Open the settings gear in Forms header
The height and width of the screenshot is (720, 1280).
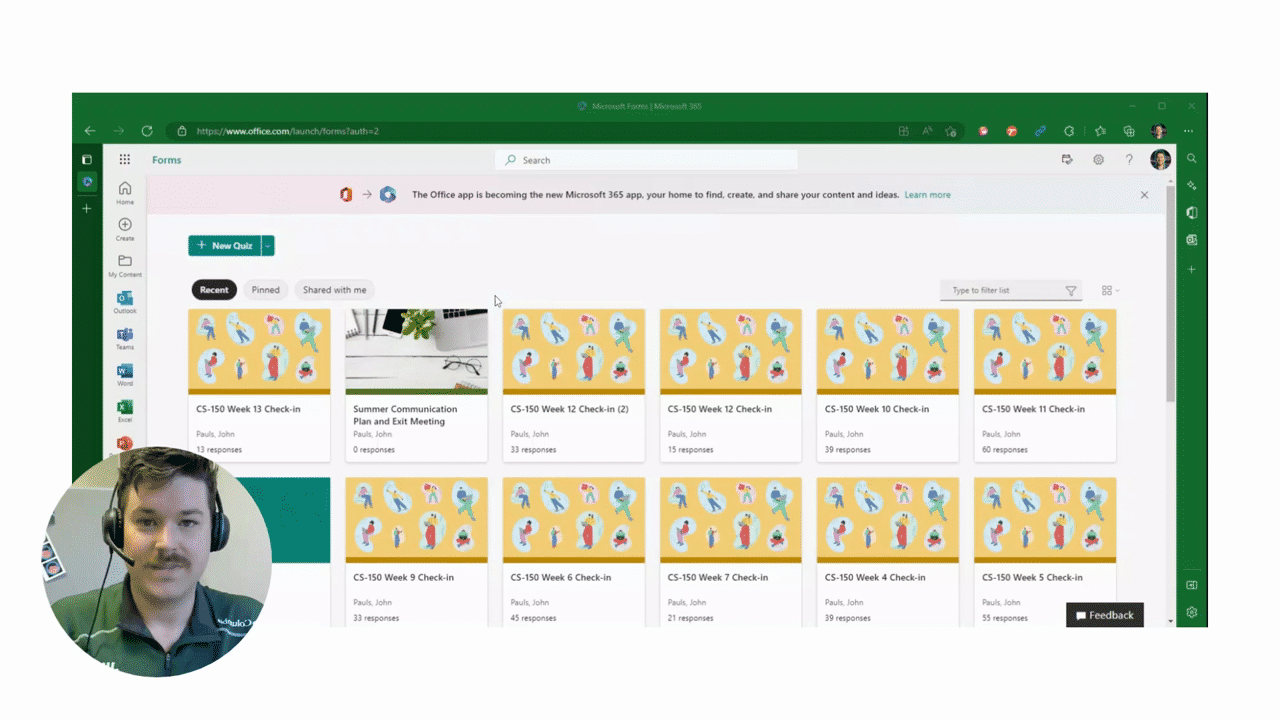pos(1098,160)
